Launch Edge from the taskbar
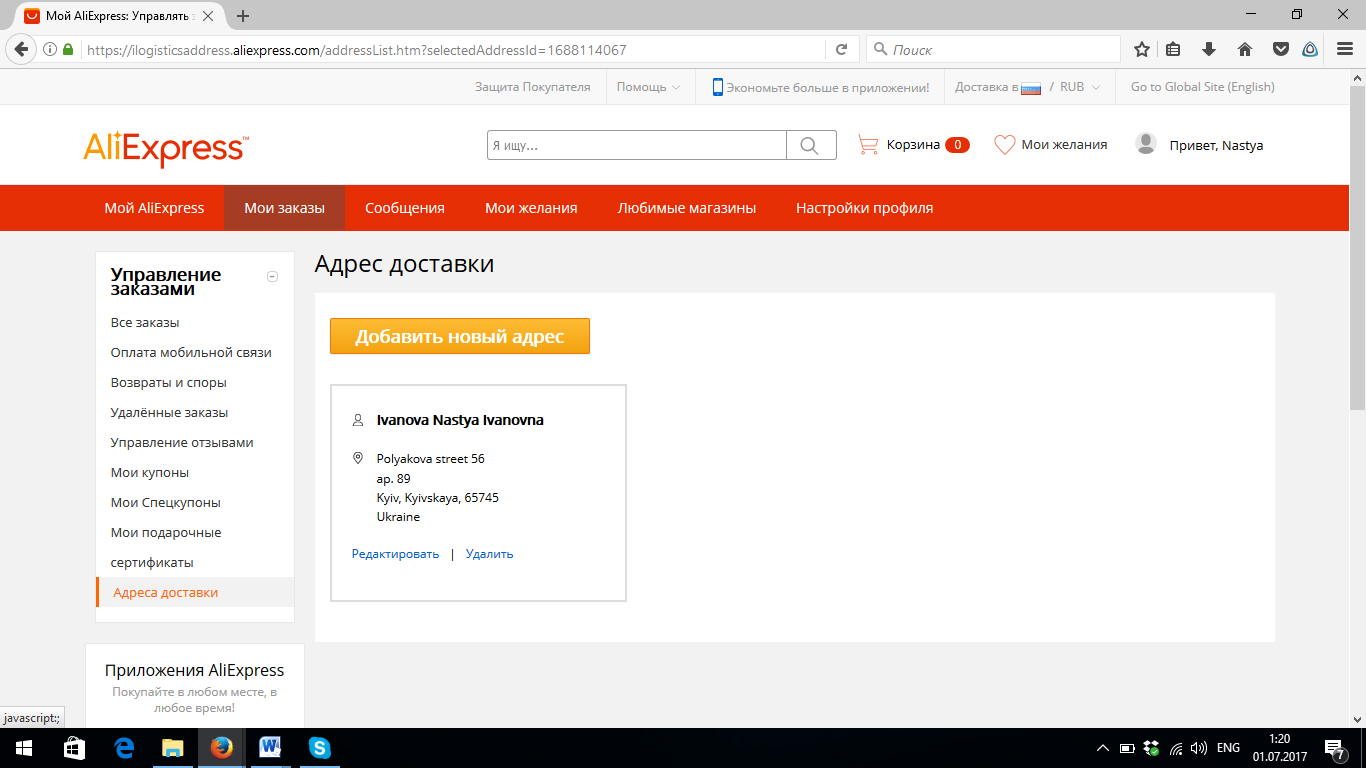 124,748
